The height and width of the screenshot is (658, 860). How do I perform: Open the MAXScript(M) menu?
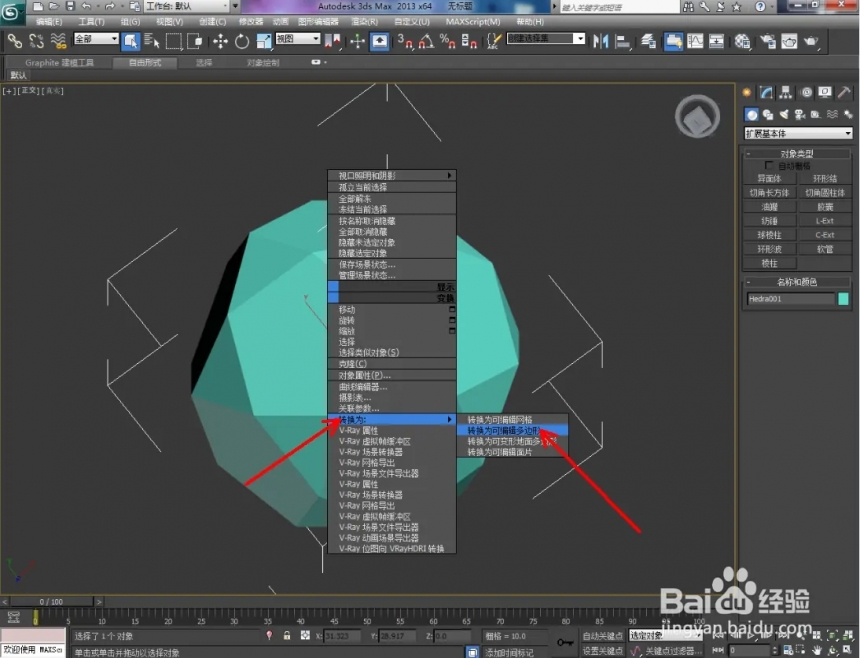click(x=473, y=22)
